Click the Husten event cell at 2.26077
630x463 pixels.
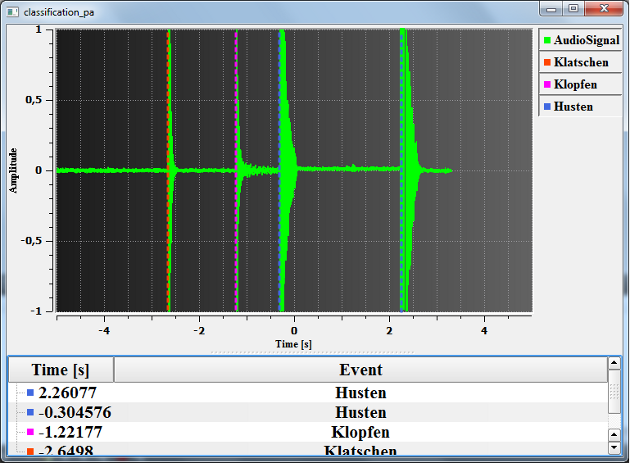[x=361, y=393]
